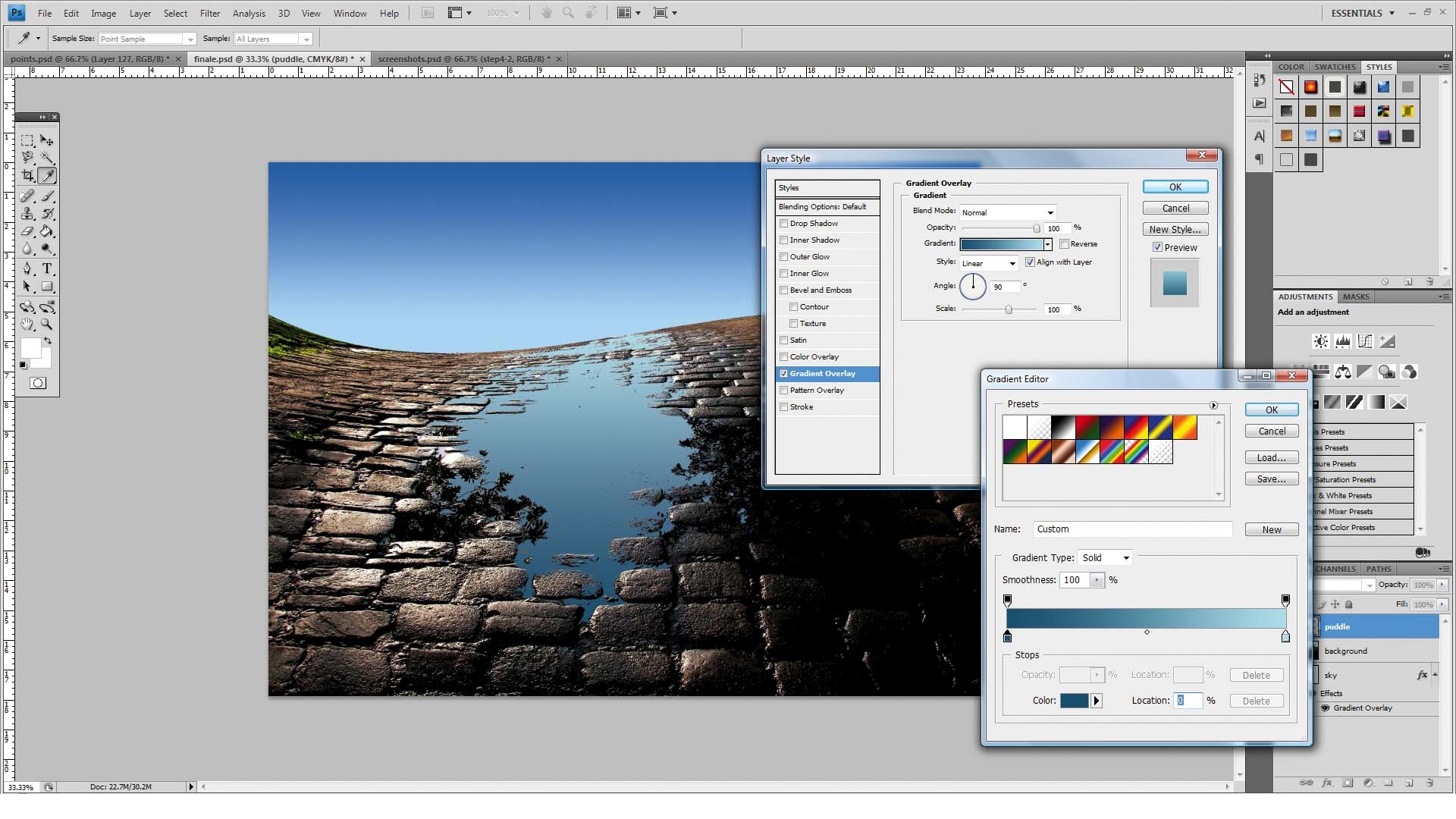
Task: Select the Paint Bucket tool
Action: tap(47, 232)
